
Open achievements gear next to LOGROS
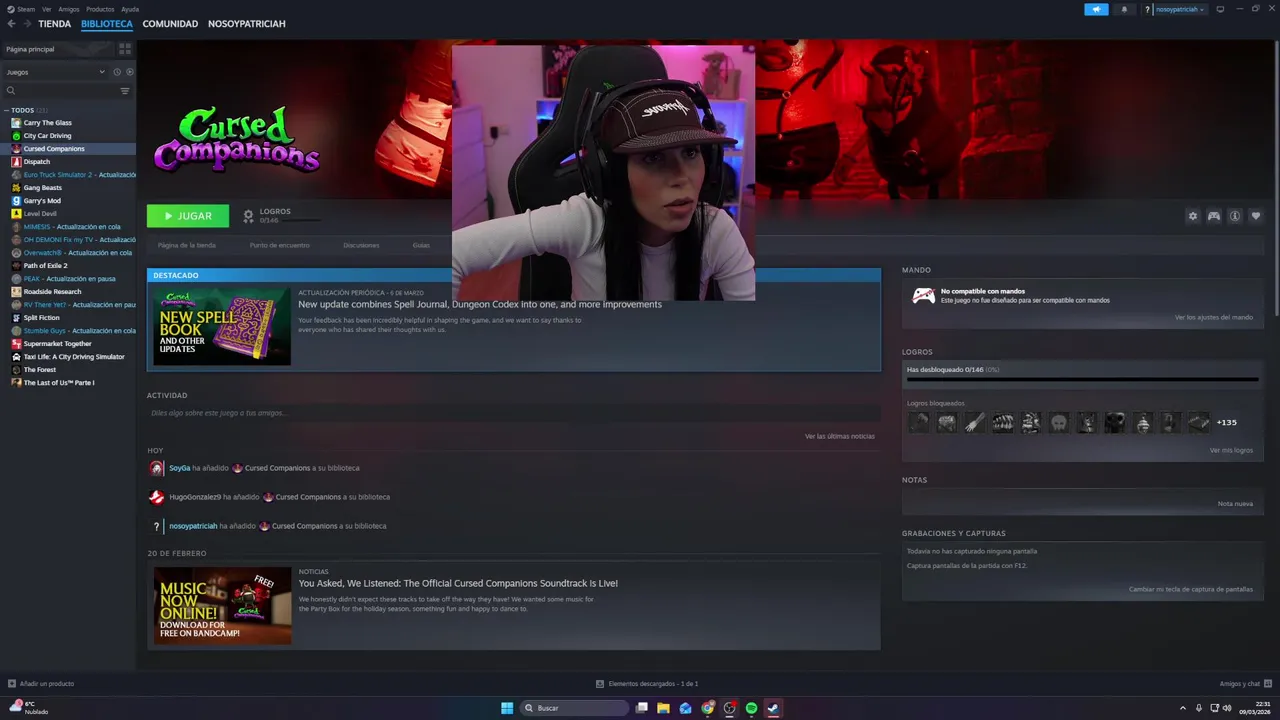[248, 216]
